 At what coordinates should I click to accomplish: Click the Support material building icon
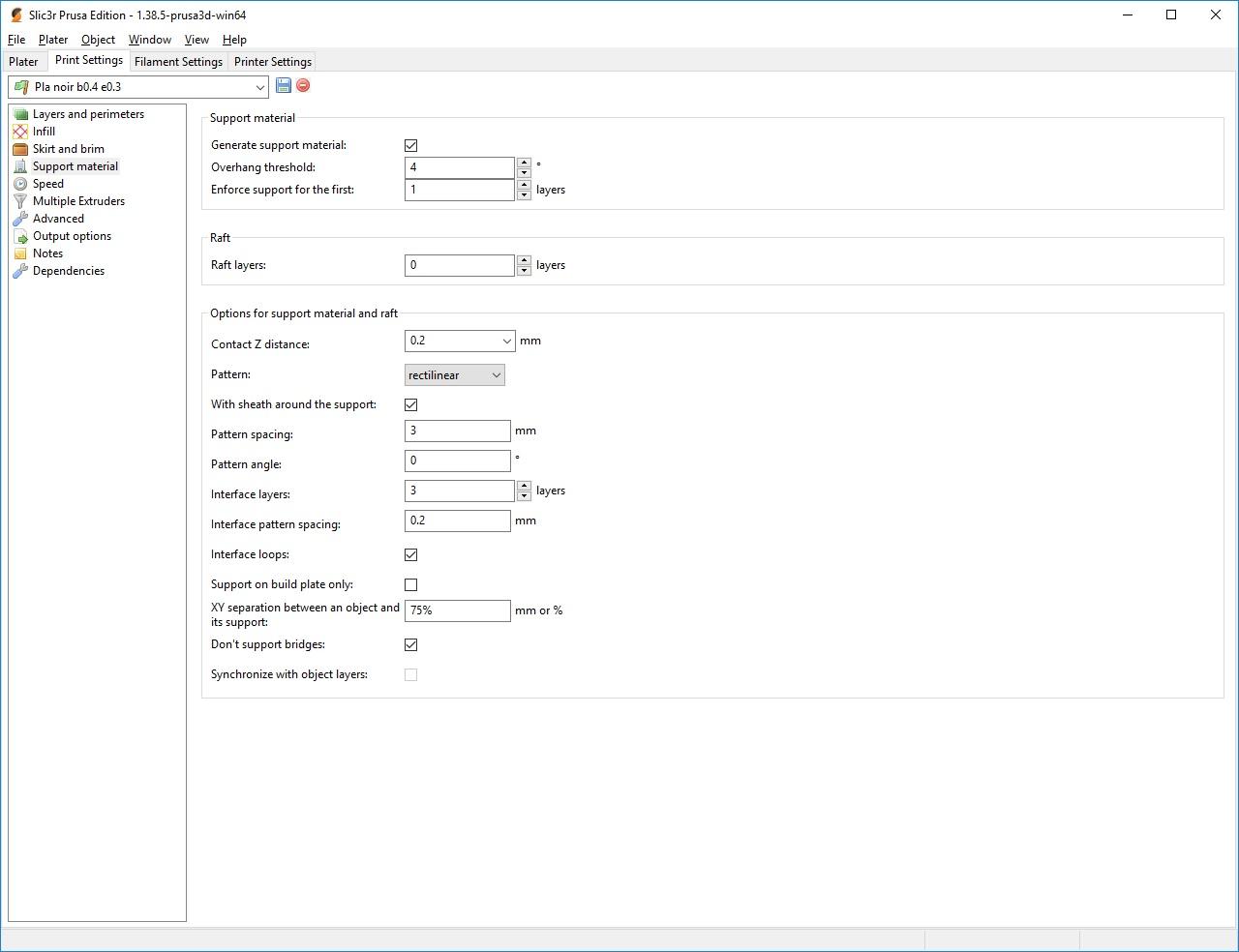click(20, 166)
